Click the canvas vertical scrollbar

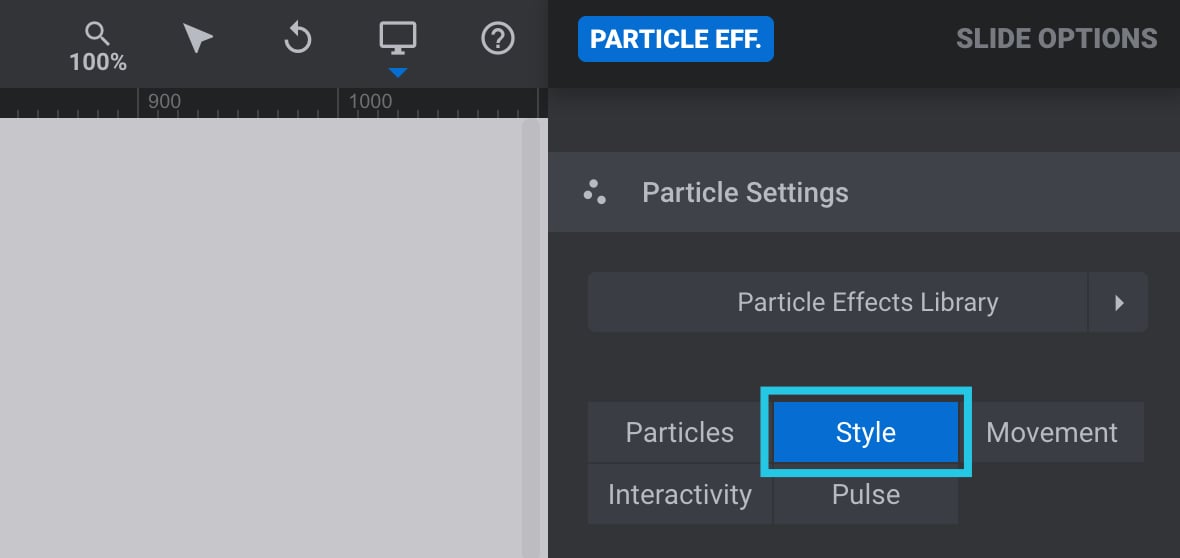click(531, 338)
